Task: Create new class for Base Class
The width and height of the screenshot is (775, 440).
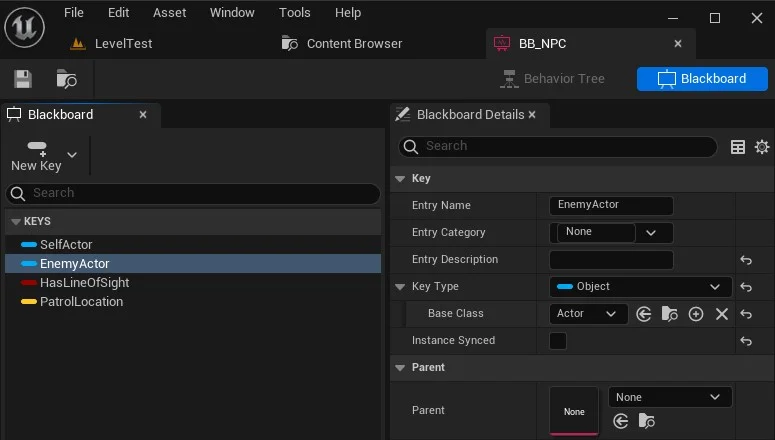Action: tap(696, 314)
